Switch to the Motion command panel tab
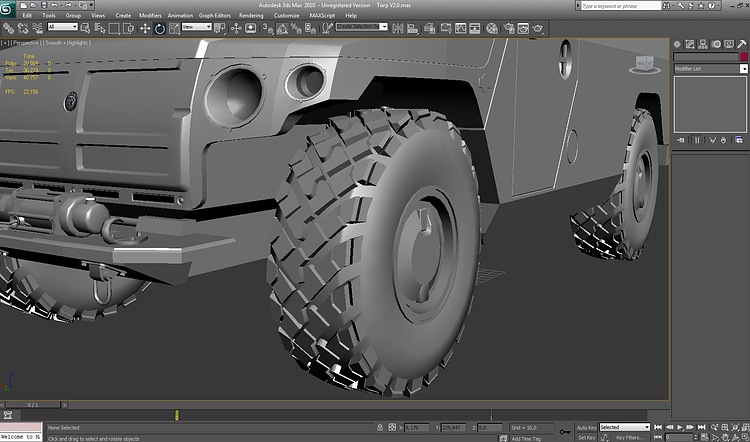This screenshot has height=442, width=750. click(716, 44)
